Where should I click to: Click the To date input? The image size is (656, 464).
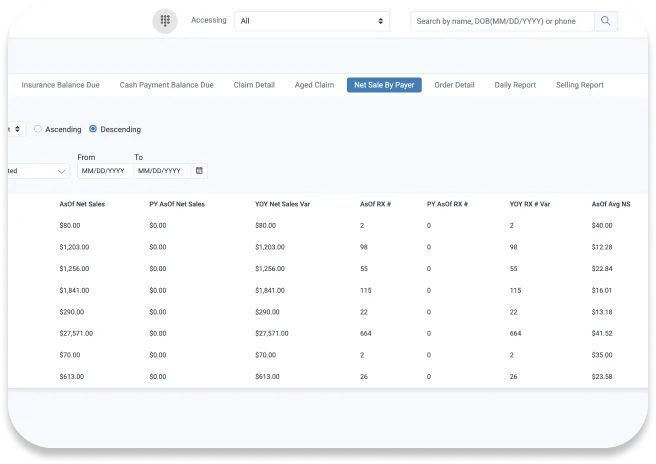click(x=162, y=171)
